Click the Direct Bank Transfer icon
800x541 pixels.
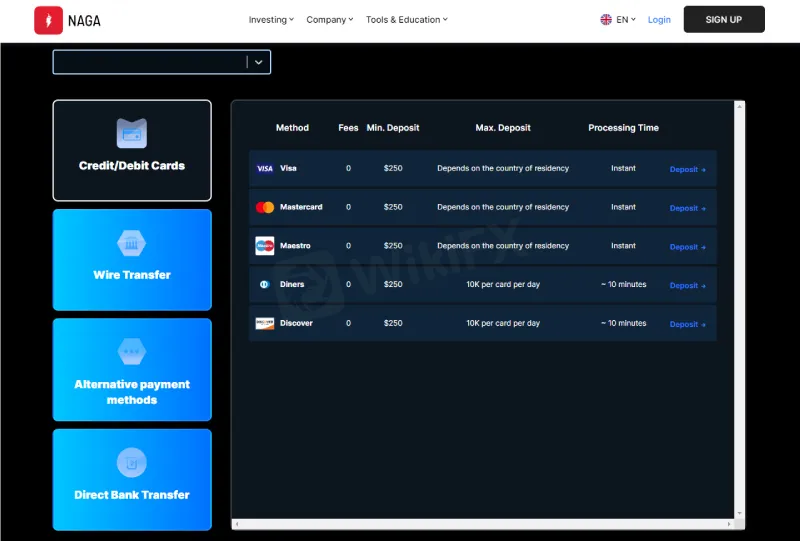point(132,462)
